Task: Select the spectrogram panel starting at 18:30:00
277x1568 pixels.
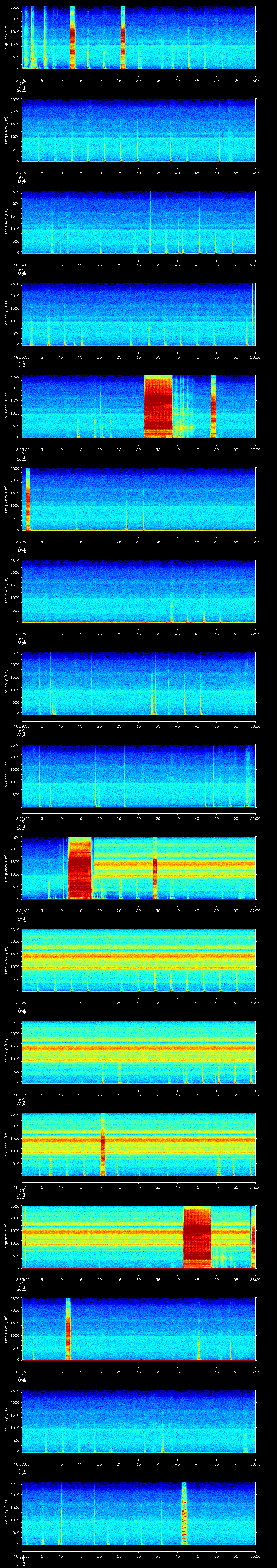Action: pyautogui.click(x=139, y=775)
